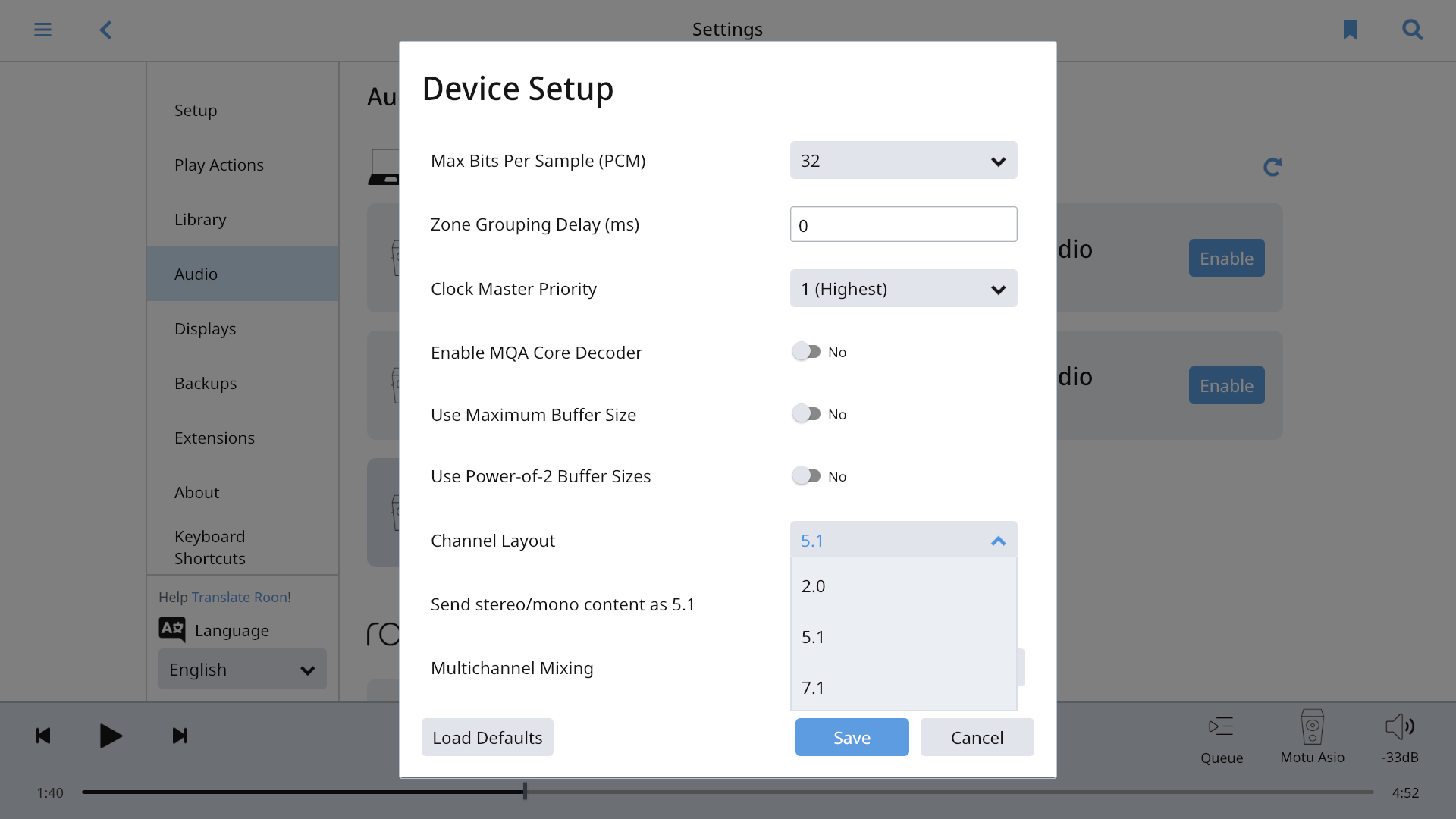Screen dimensions: 1456x819
Task: Choose 2.0 from channel layout list
Action: click(903, 586)
